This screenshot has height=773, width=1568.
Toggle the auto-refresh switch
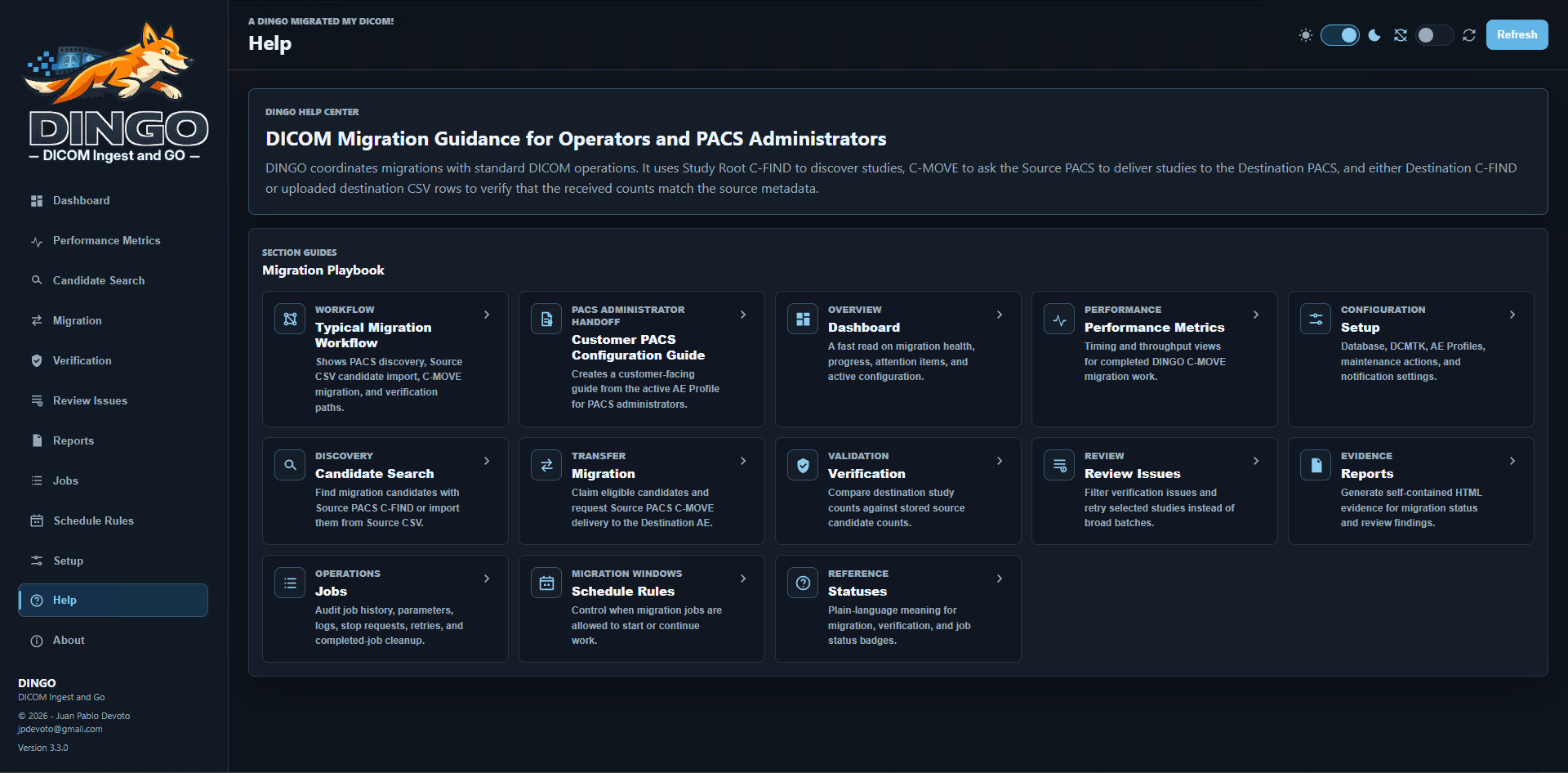(1435, 35)
